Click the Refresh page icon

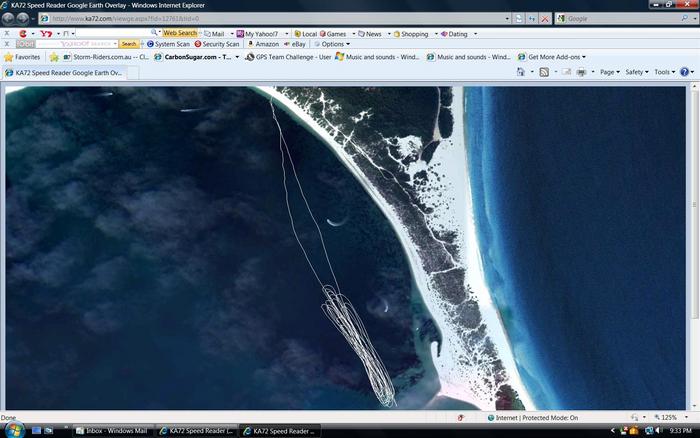[531, 18]
